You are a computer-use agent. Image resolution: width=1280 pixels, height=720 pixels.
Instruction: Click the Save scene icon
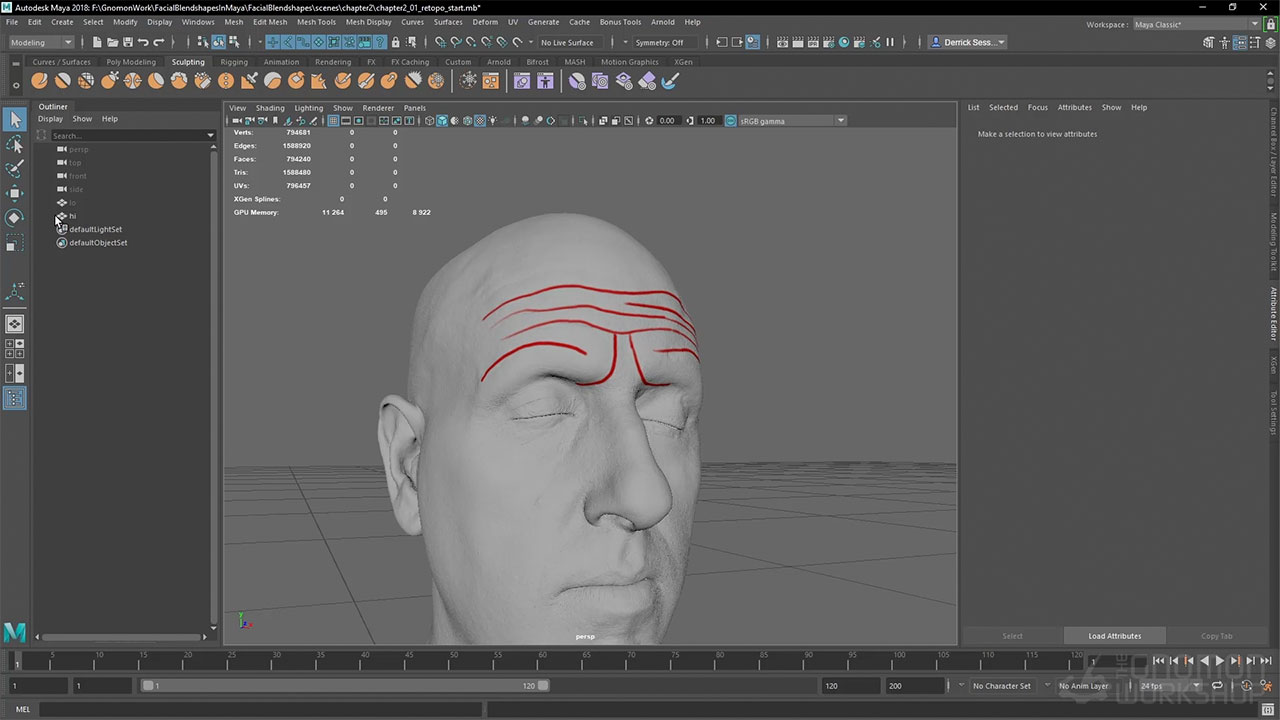coord(127,42)
